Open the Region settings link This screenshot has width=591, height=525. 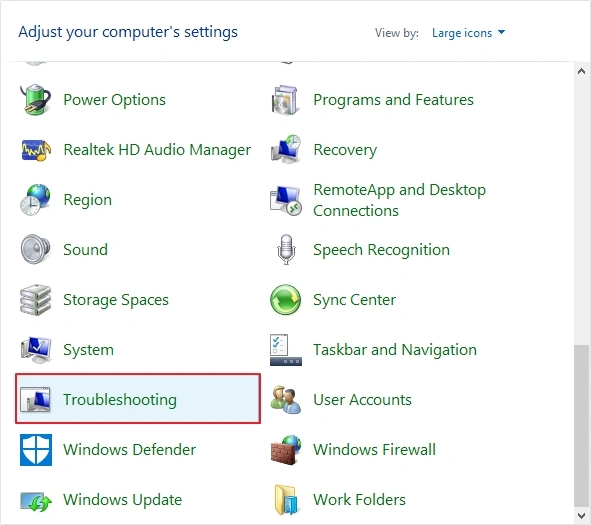(x=87, y=200)
